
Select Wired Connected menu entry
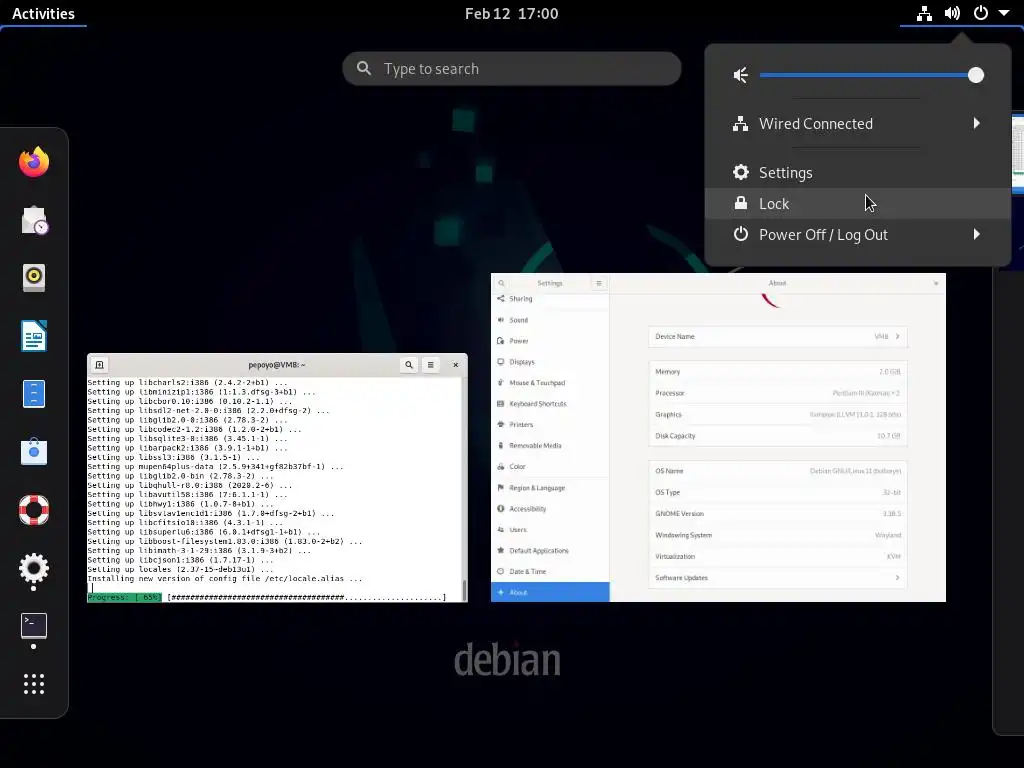857,123
